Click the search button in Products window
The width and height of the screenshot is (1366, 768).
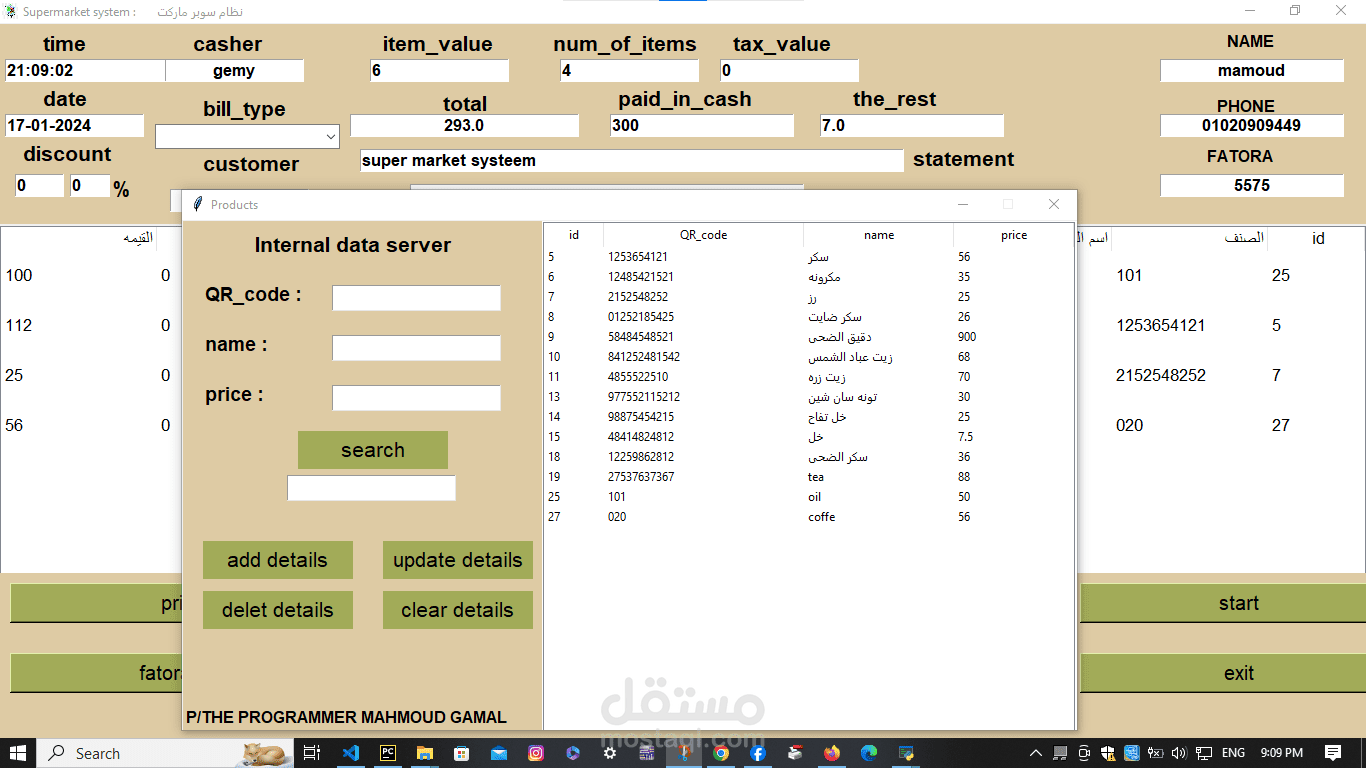point(372,450)
